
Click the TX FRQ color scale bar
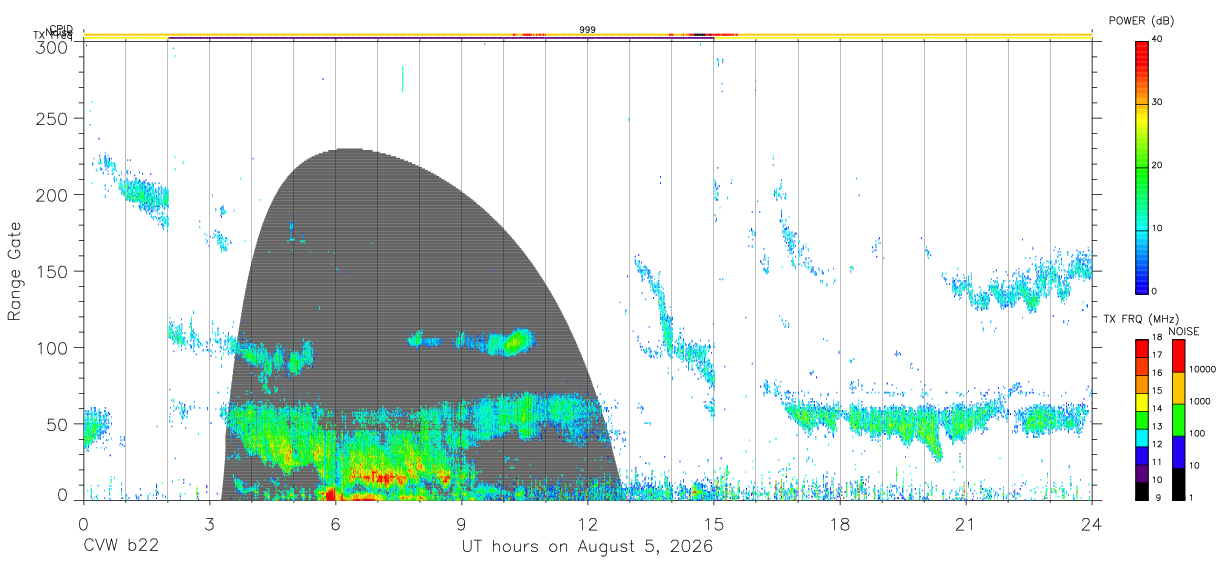pos(1141,420)
